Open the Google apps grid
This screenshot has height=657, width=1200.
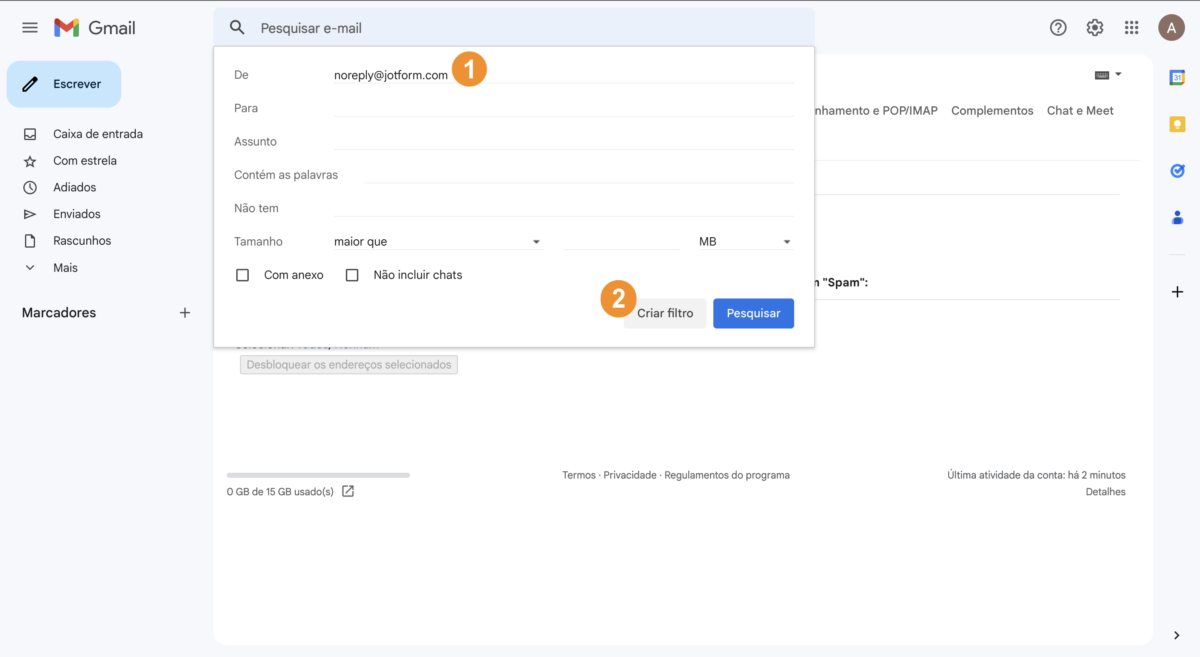pyautogui.click(x=1132, y=28)
